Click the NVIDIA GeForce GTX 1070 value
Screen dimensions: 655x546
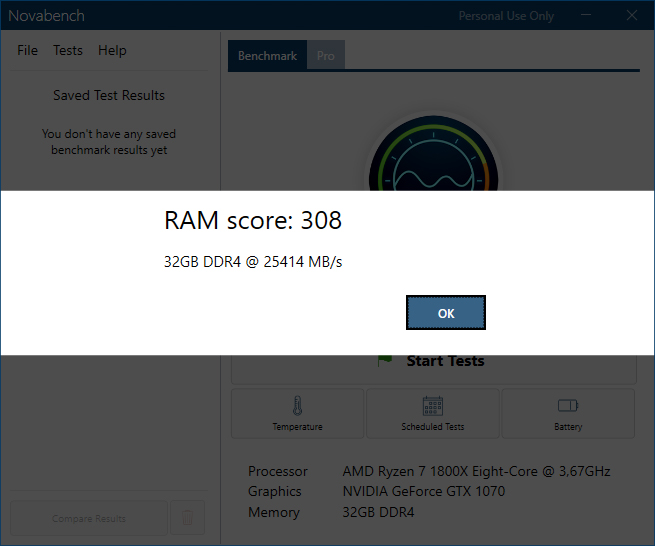pos(424,491)
